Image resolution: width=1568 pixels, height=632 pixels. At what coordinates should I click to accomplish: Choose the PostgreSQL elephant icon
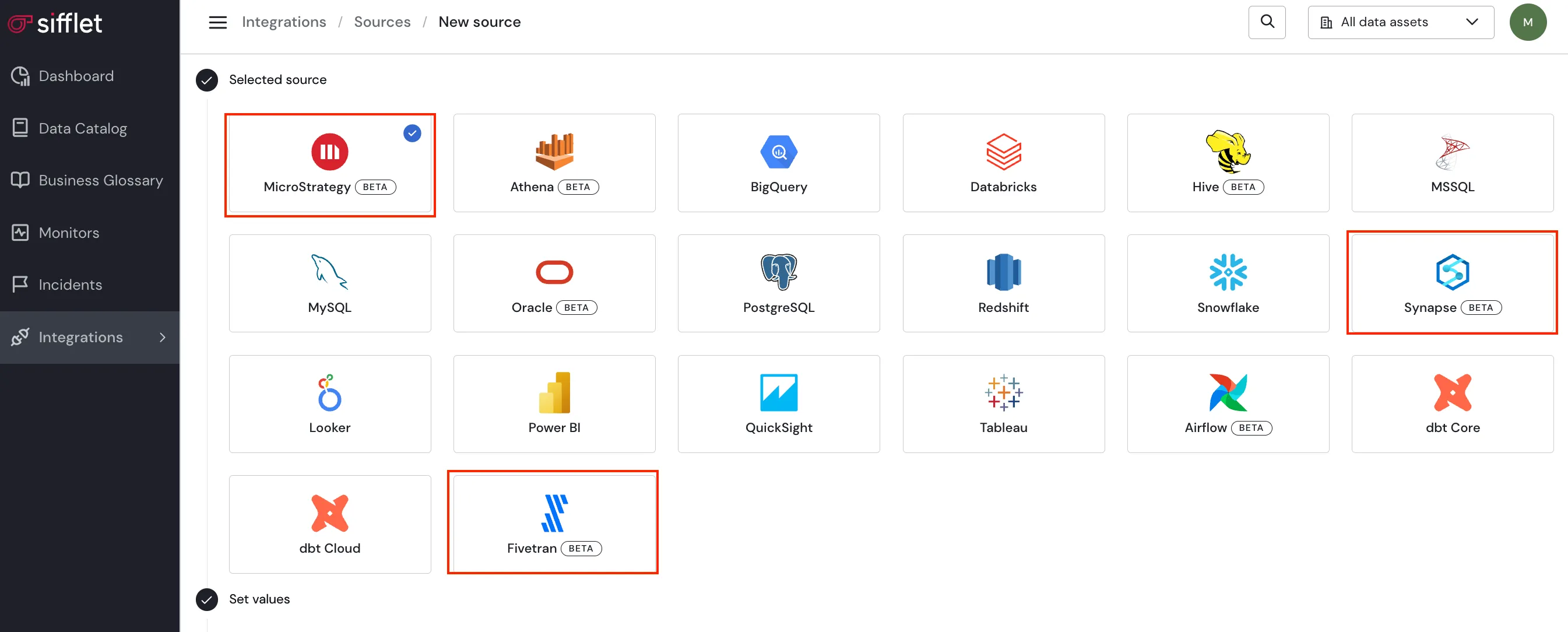[x=779, y=272]
